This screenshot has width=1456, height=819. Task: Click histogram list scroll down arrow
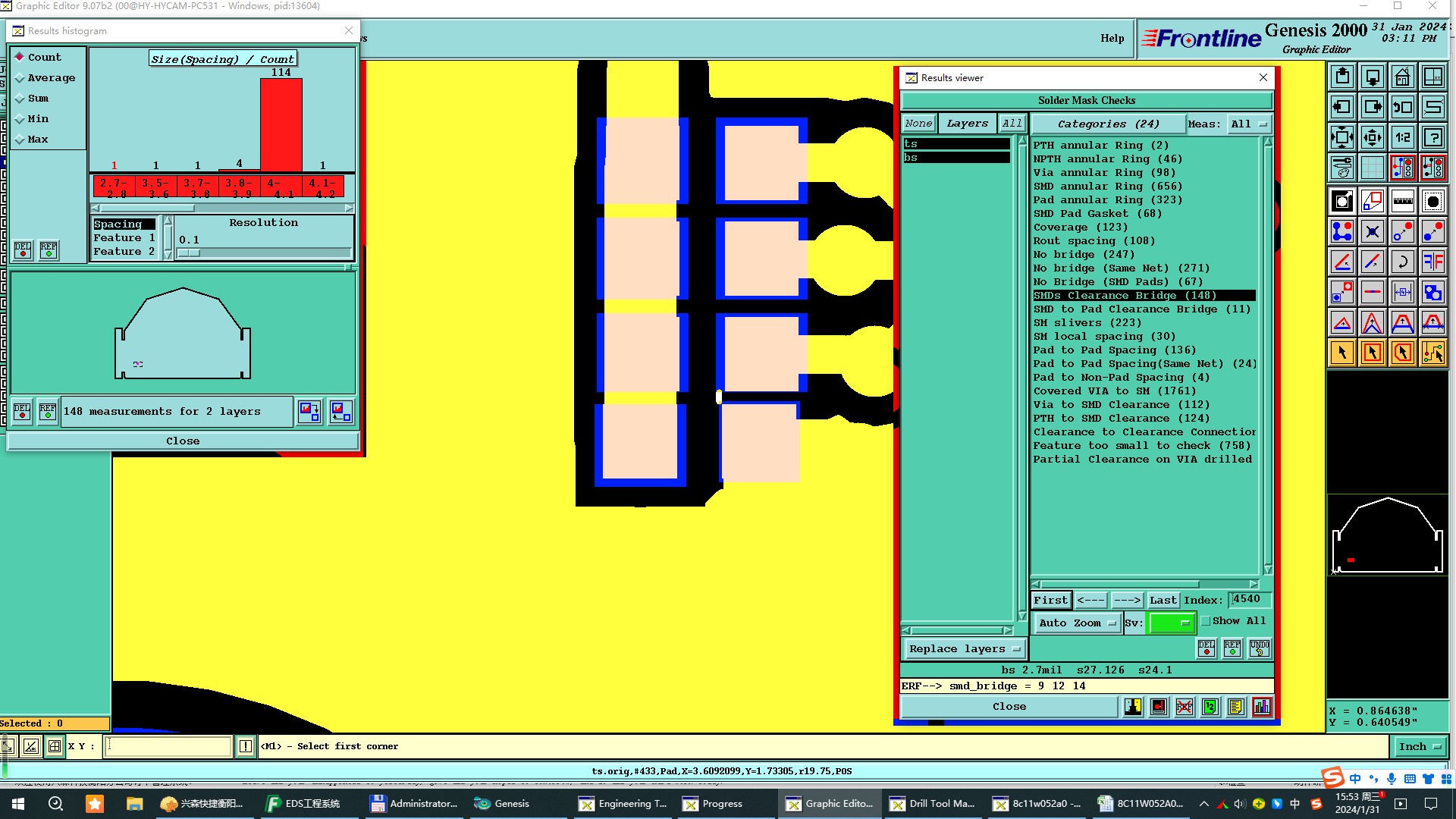(168, 256)
